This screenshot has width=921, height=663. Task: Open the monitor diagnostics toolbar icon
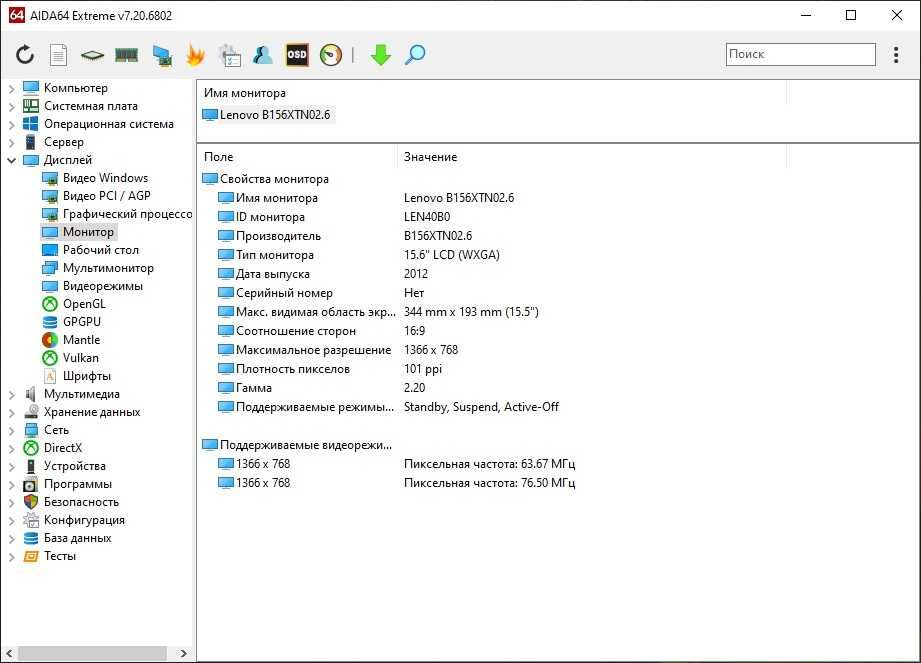162,55
